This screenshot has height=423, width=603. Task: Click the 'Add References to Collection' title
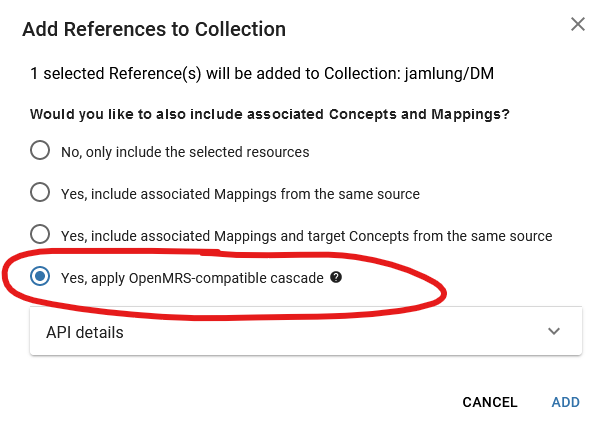click(x=154, y=29)
